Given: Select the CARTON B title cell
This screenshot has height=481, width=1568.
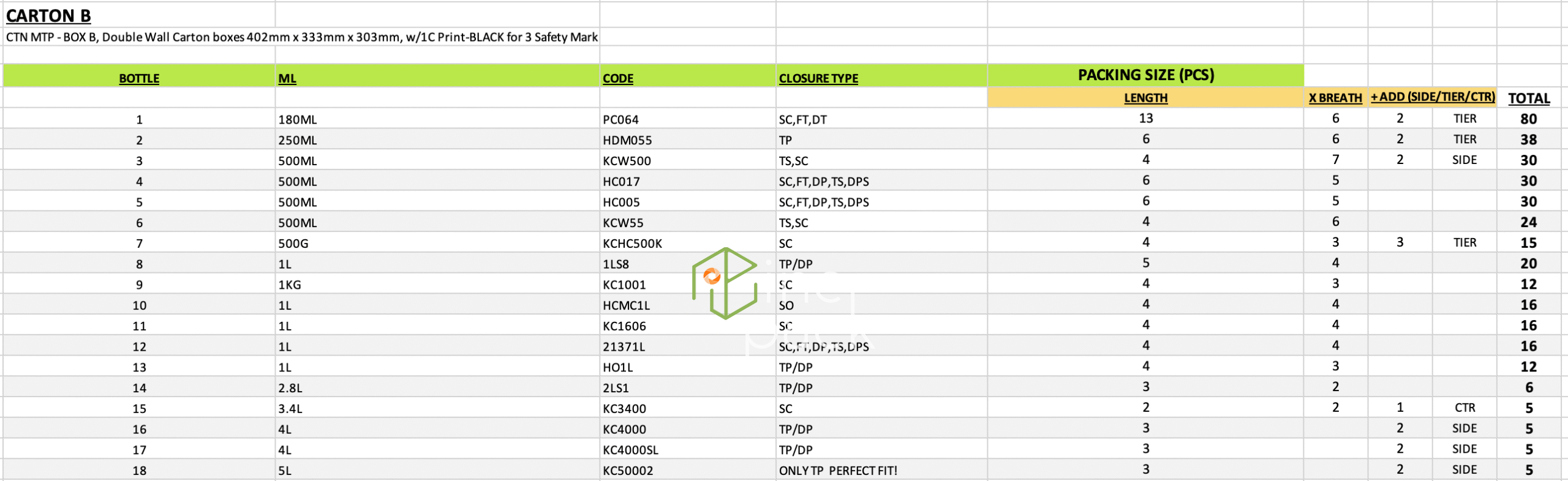Looking at the screenshot, I should tap(48, 15).
